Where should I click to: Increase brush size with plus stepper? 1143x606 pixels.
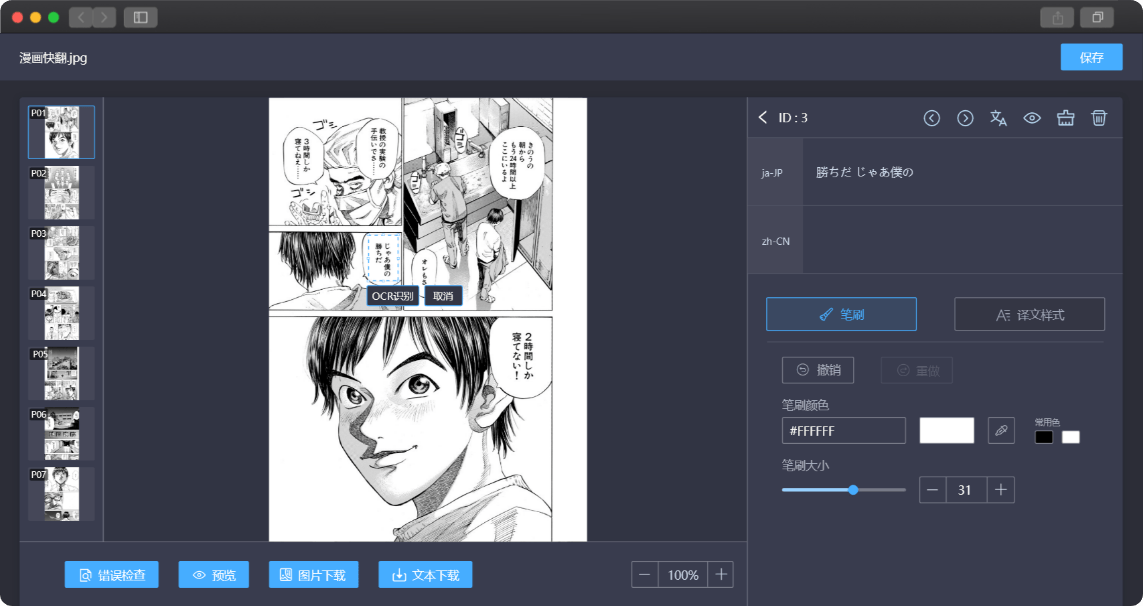pos(1001,490)
